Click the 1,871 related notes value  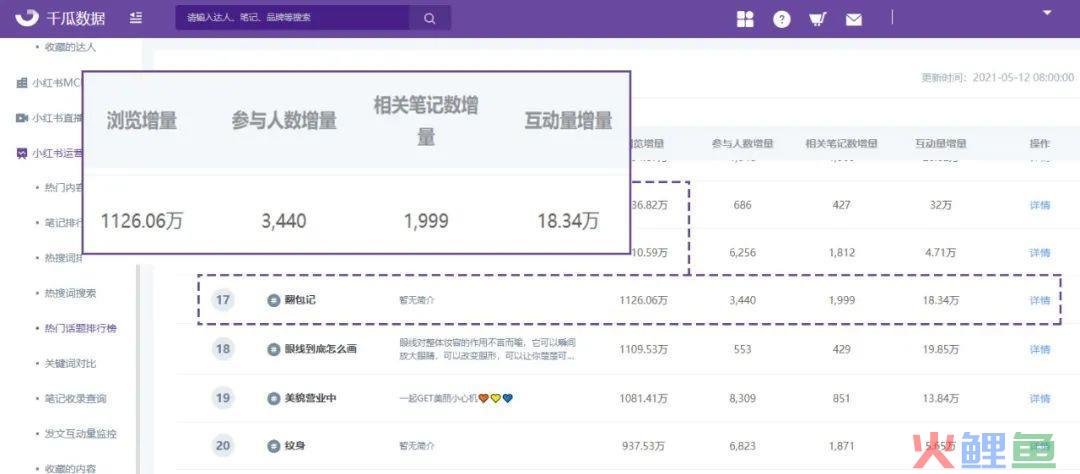(841, 446)
